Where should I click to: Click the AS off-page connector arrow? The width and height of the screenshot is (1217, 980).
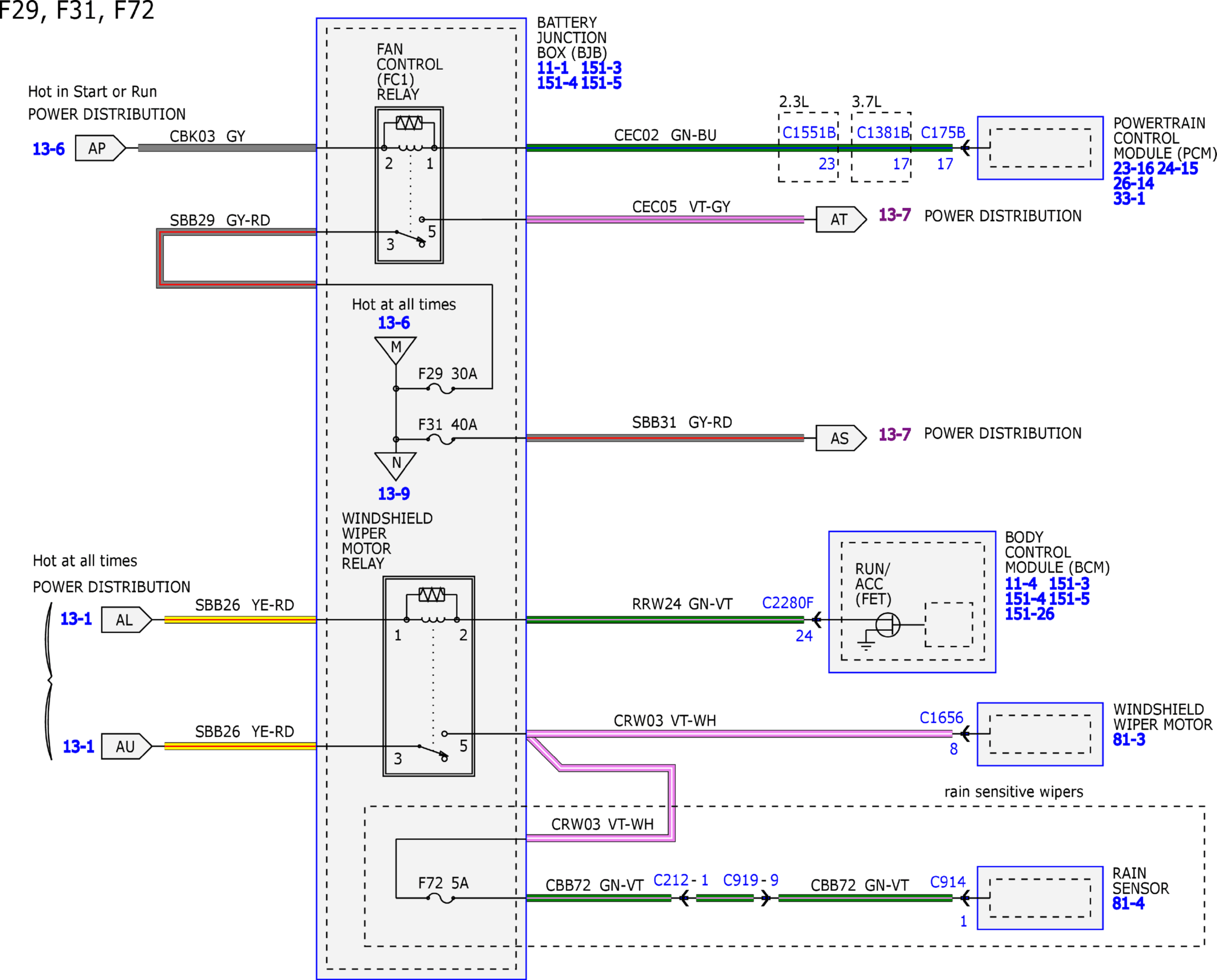(841, 438)
